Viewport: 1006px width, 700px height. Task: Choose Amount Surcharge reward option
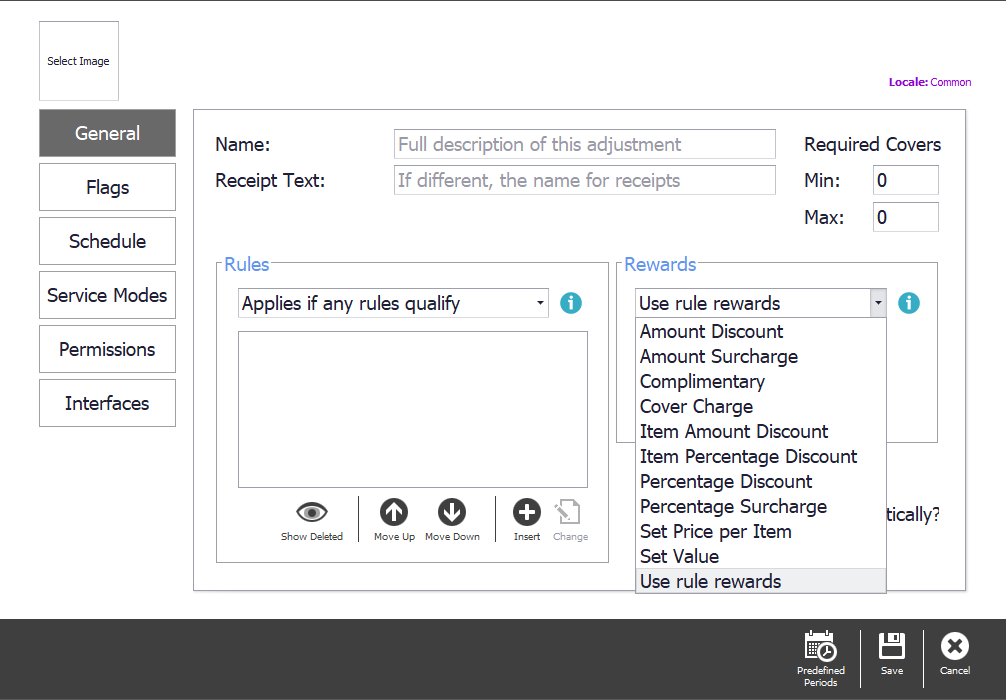(x=761, y=356)
